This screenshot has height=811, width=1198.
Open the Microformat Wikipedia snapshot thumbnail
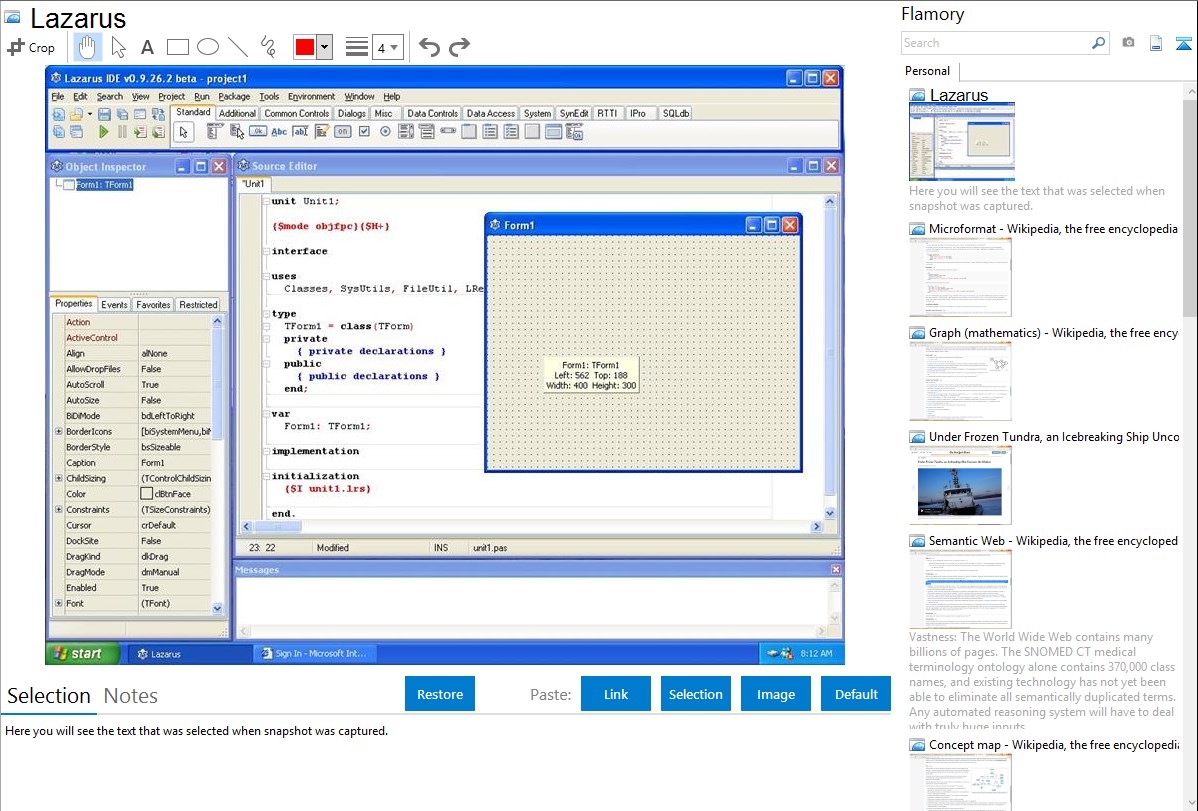pyautogui.click(x=960, y=277)
